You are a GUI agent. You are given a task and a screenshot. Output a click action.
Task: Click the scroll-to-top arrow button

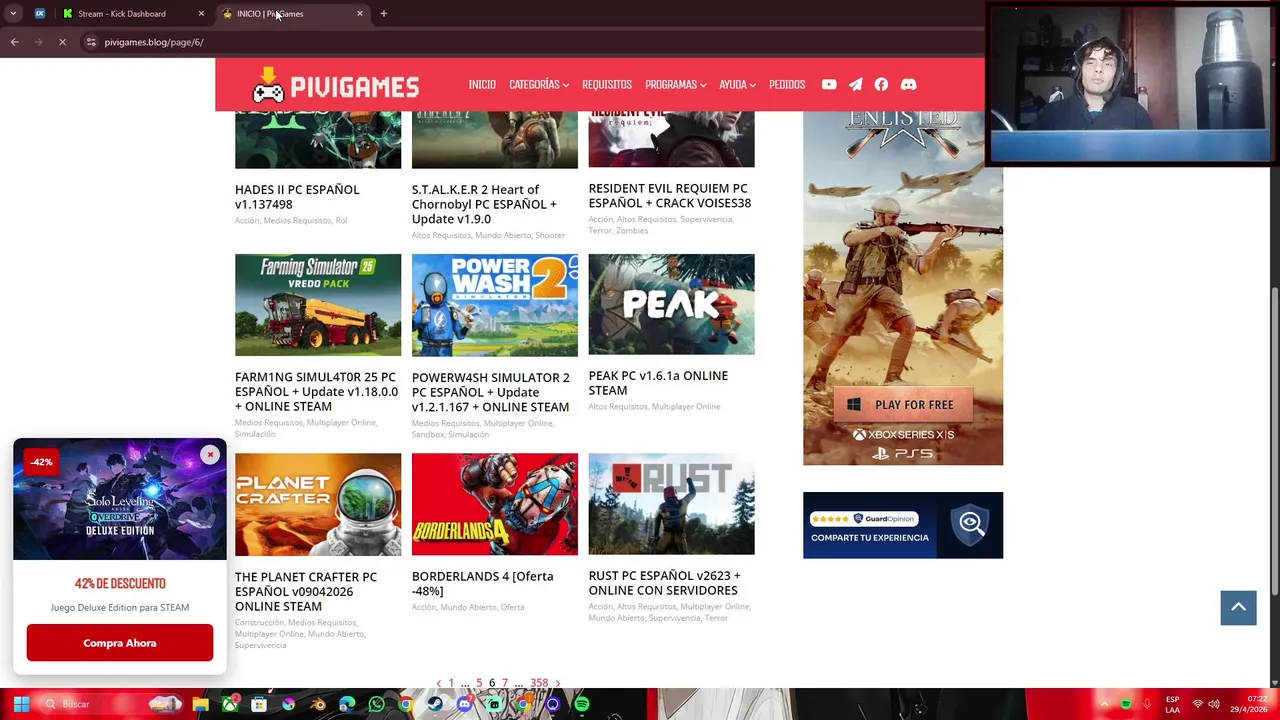pyautogui.click(x=1238, y=607)
